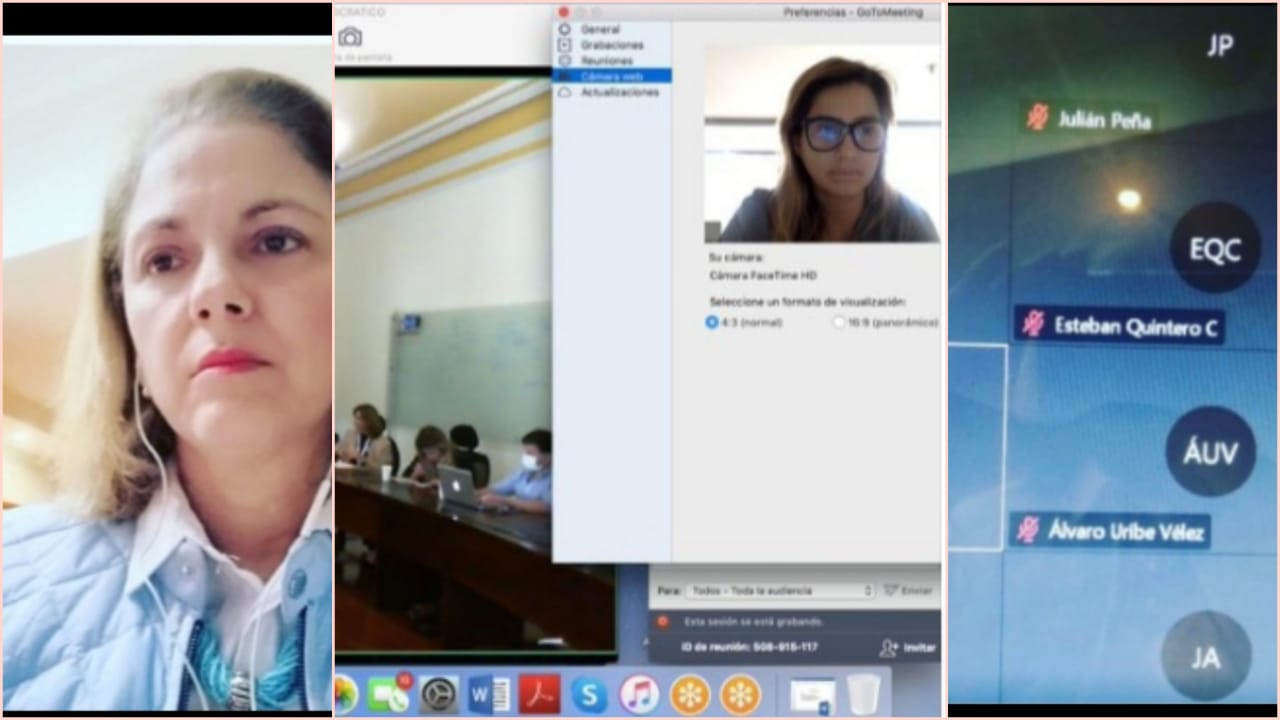This screenshot has width=1280, height=720.
Task: Open the General preferences section
Action: (600, 30)
